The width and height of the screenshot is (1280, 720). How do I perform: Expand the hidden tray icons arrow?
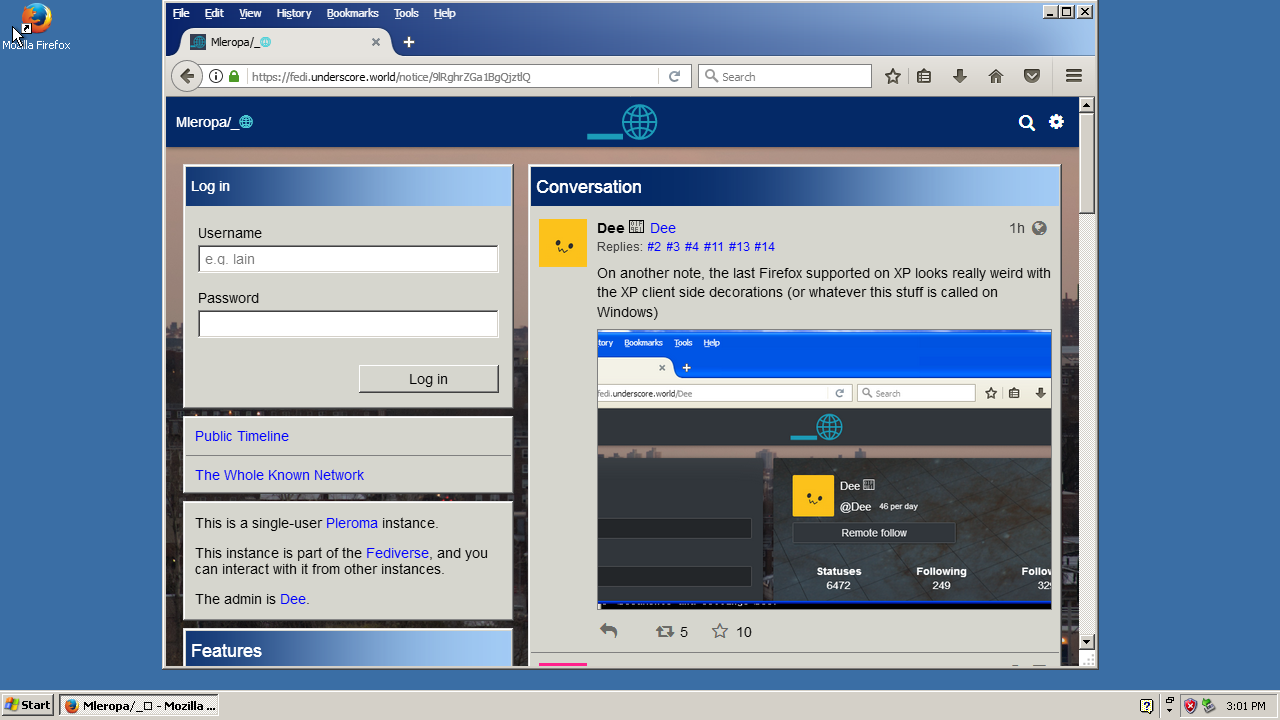pos(1170,709)
